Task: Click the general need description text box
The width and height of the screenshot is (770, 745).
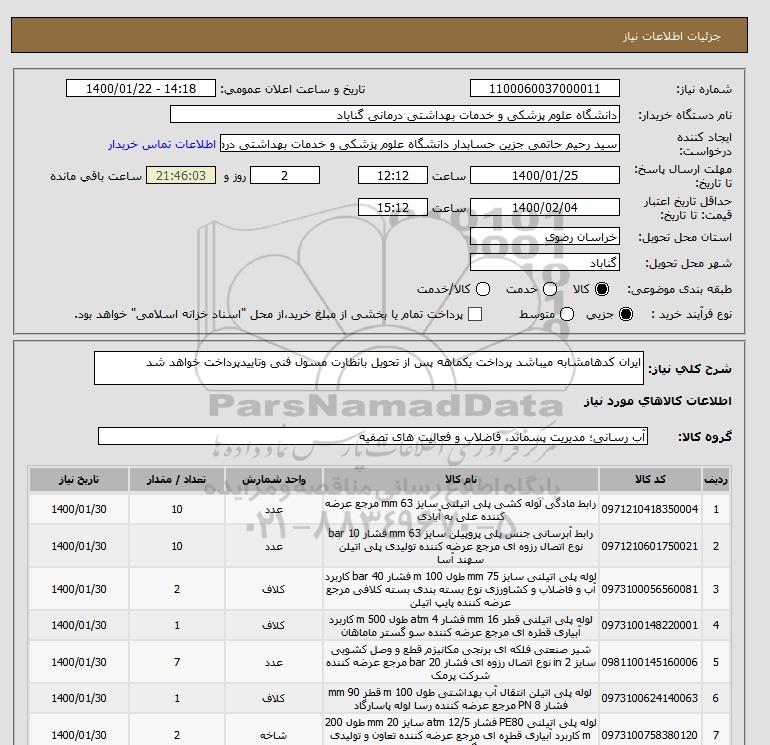Action: pos(369,368)
